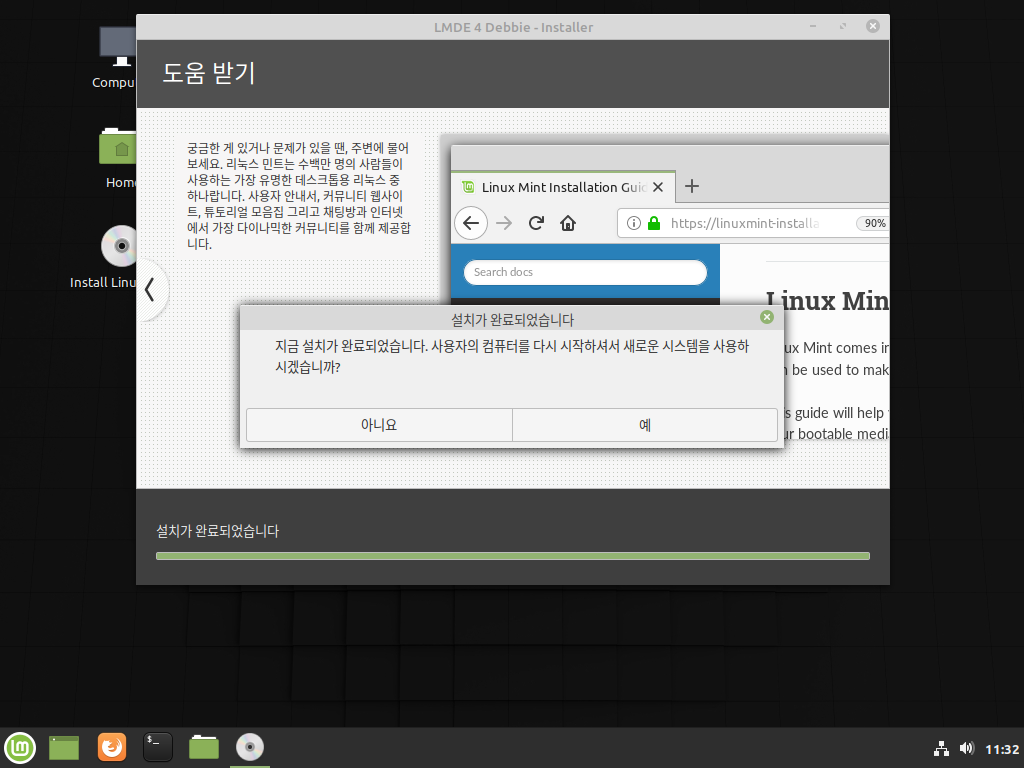Open the Home folder desktop icon
1024x768 pixels.
click(x=119, y=158)
